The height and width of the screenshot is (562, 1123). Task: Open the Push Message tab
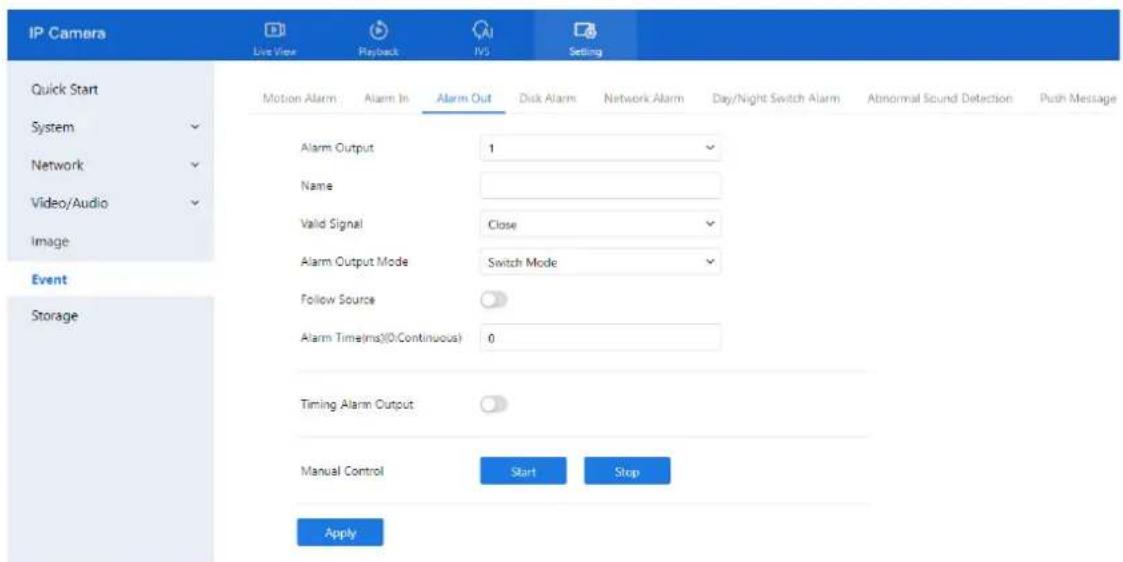click(1077, 99)
